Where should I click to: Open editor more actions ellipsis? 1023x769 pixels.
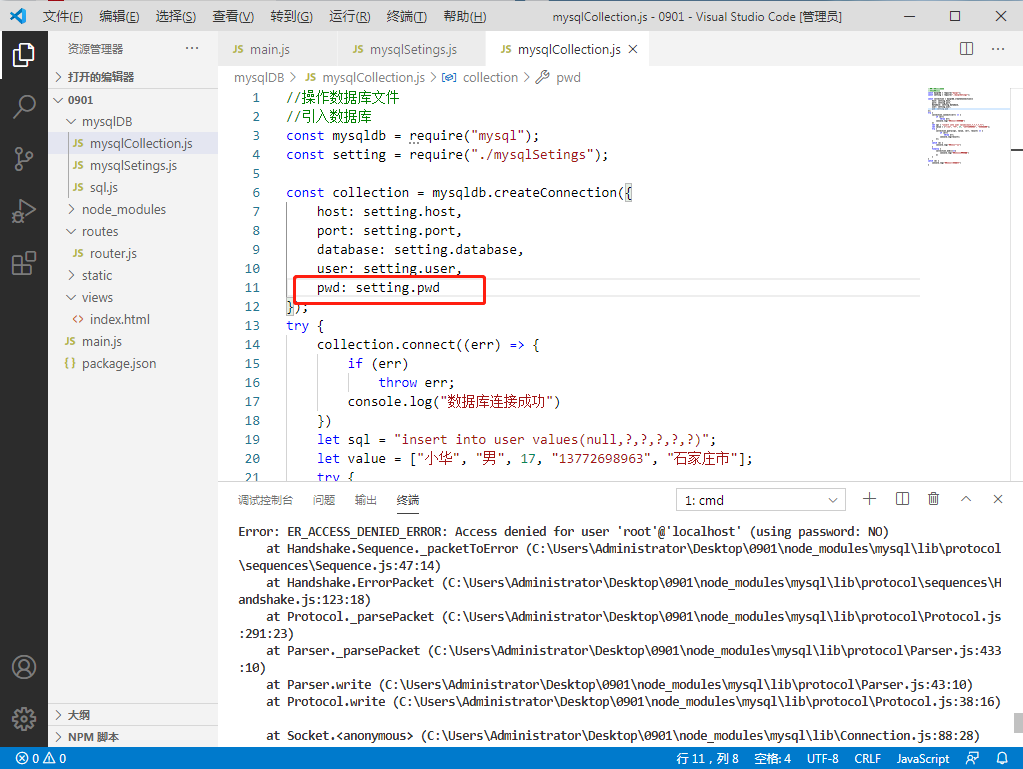998,49
